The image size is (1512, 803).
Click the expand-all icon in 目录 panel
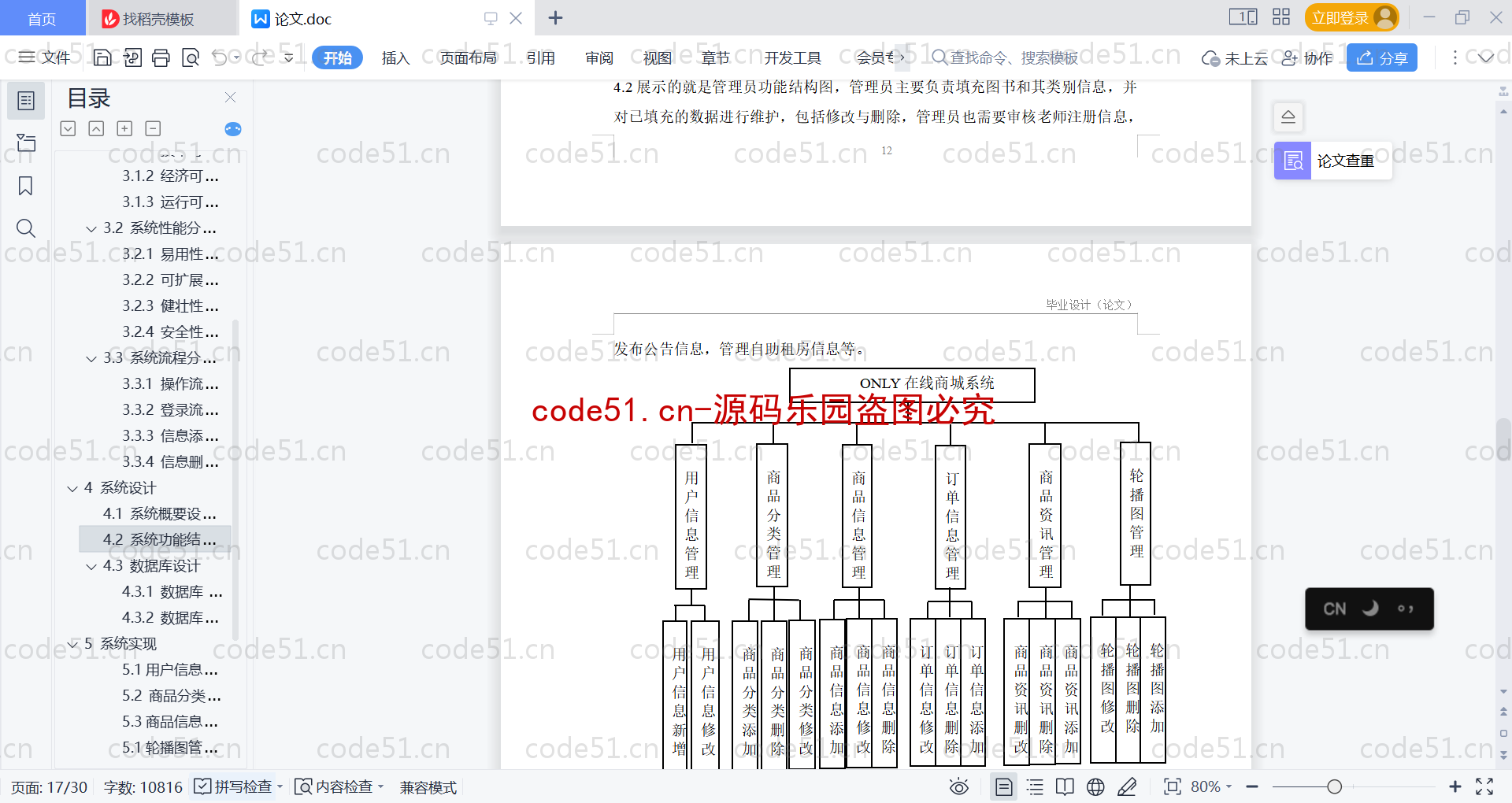pyautogui.click(x=69, y=128)
